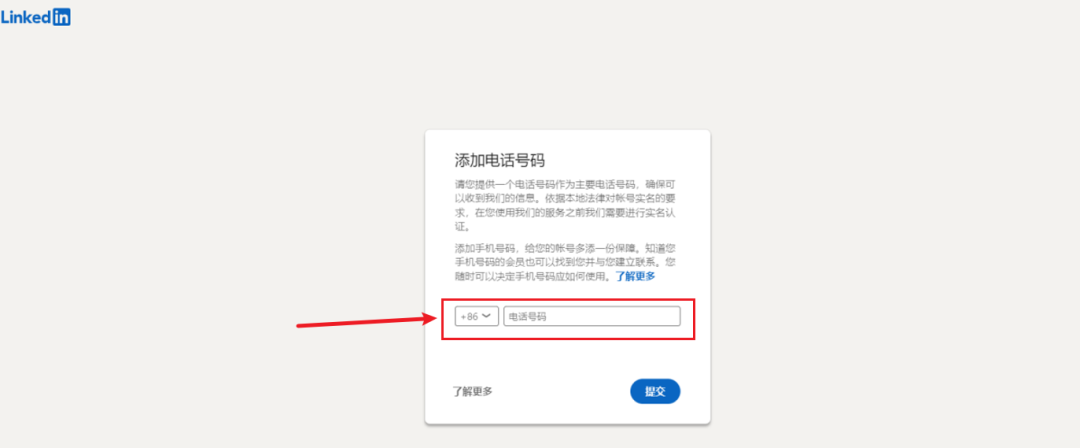Click the red annotation arrow head
1080x448 pixels.
(429, 318)
